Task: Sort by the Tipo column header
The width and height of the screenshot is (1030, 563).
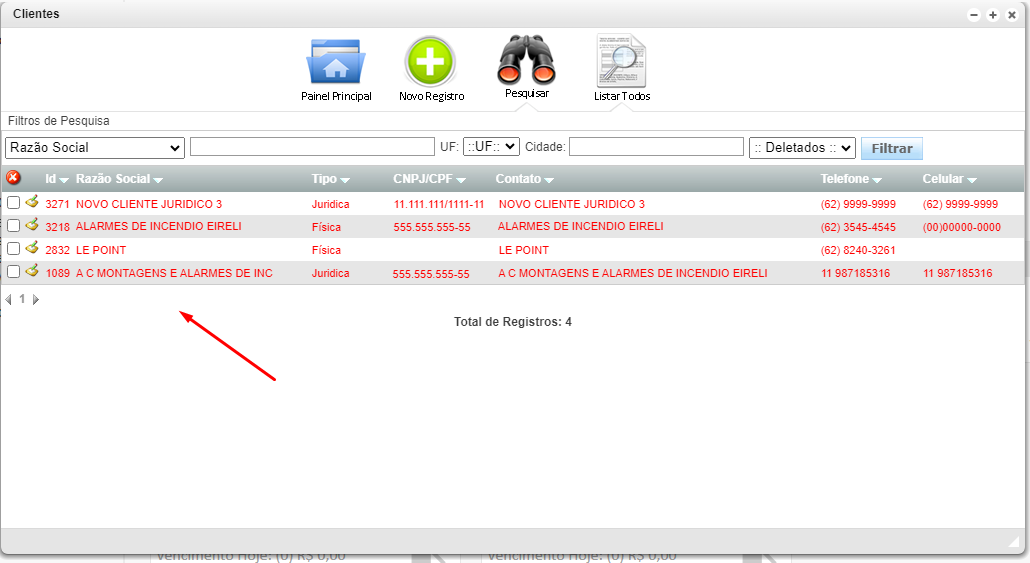Action: (330, 179)
